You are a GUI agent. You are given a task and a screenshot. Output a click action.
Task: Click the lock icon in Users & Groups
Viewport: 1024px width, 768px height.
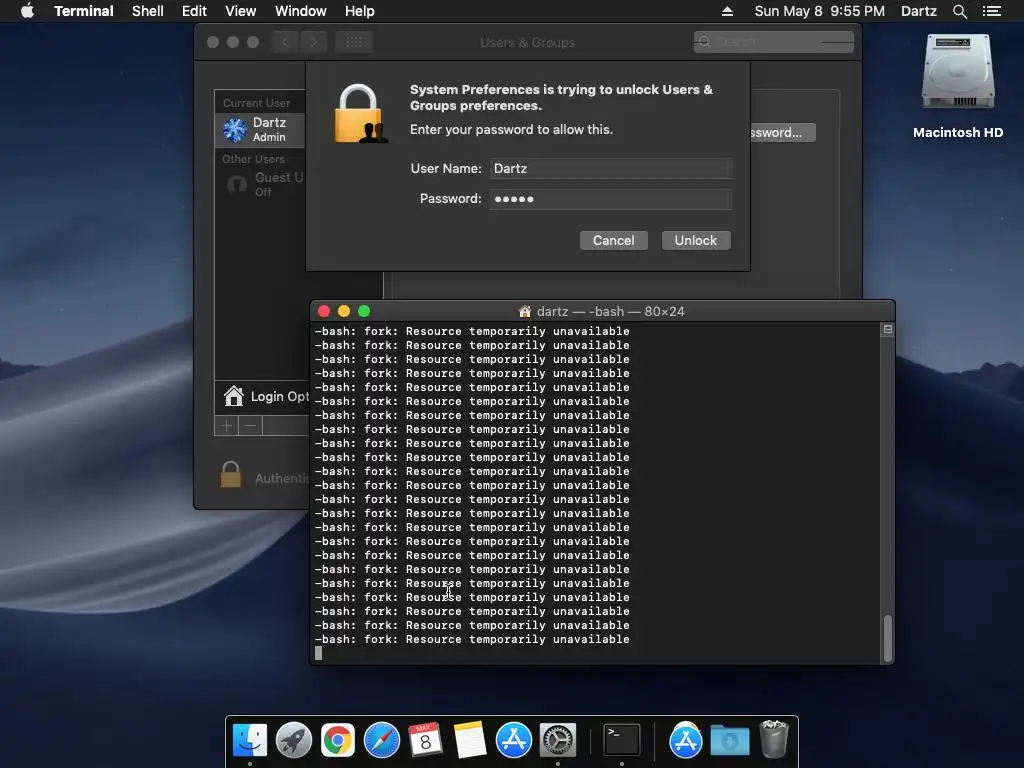pos(231,475)
